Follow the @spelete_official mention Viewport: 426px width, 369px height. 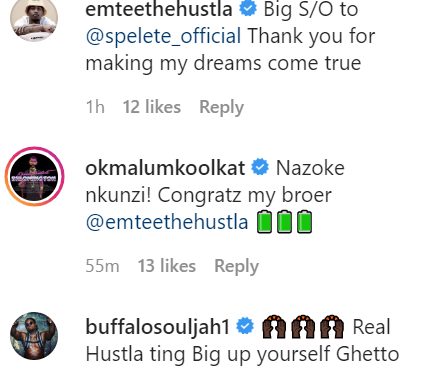pyautogui.click(x=163, y=36)
